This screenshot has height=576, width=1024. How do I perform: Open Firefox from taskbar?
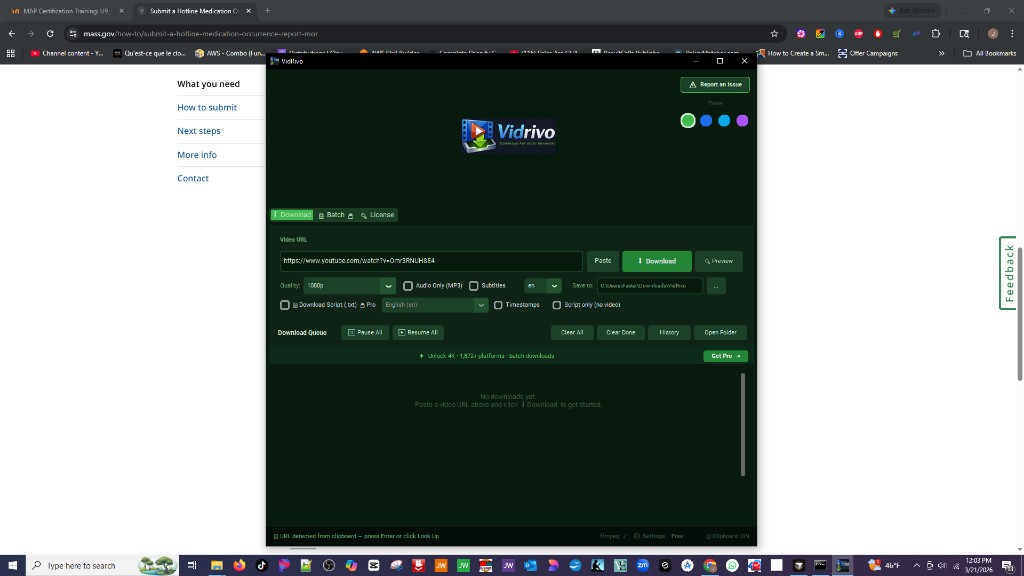click(239, 566)
